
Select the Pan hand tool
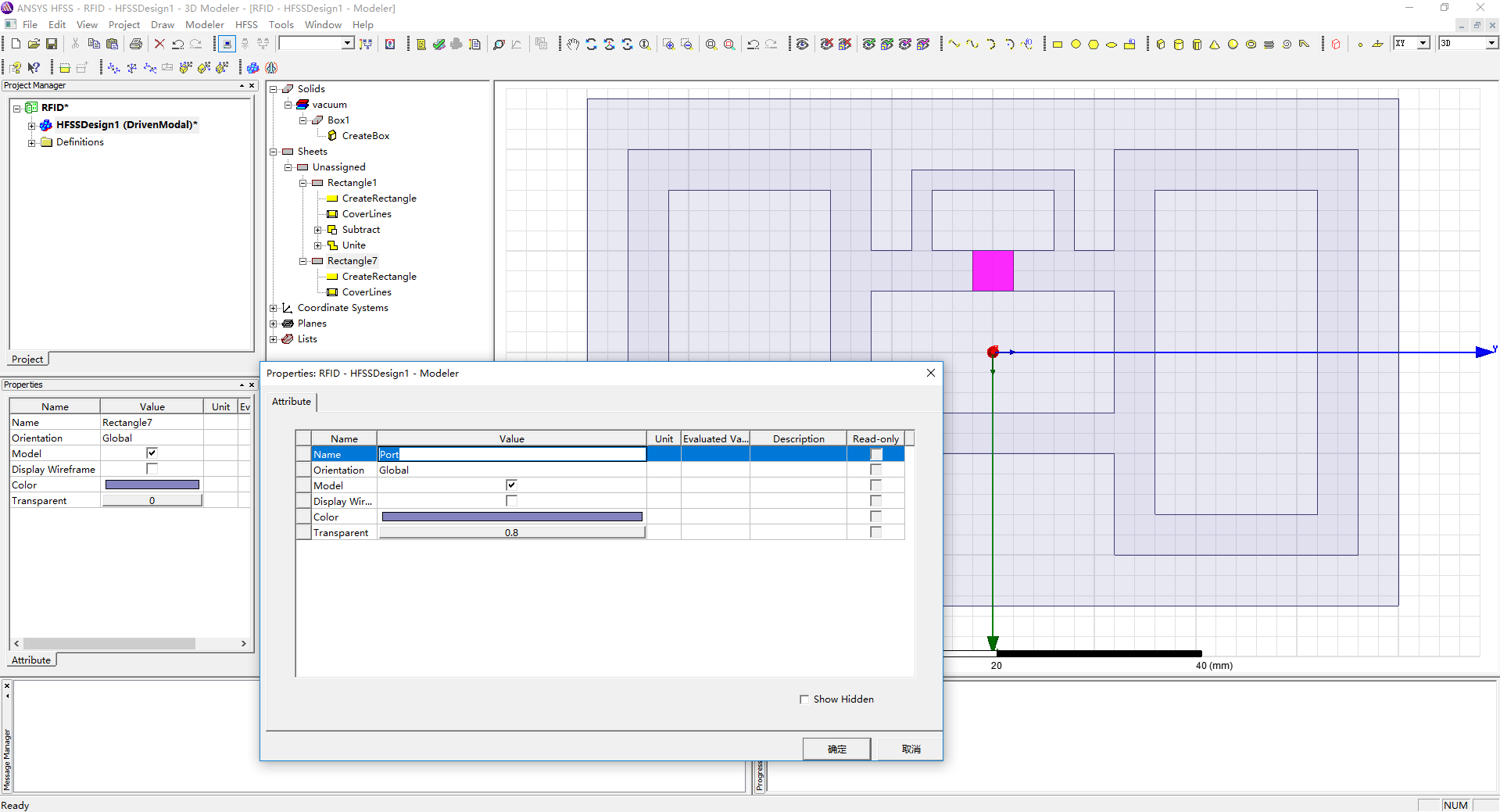point(573,44)
